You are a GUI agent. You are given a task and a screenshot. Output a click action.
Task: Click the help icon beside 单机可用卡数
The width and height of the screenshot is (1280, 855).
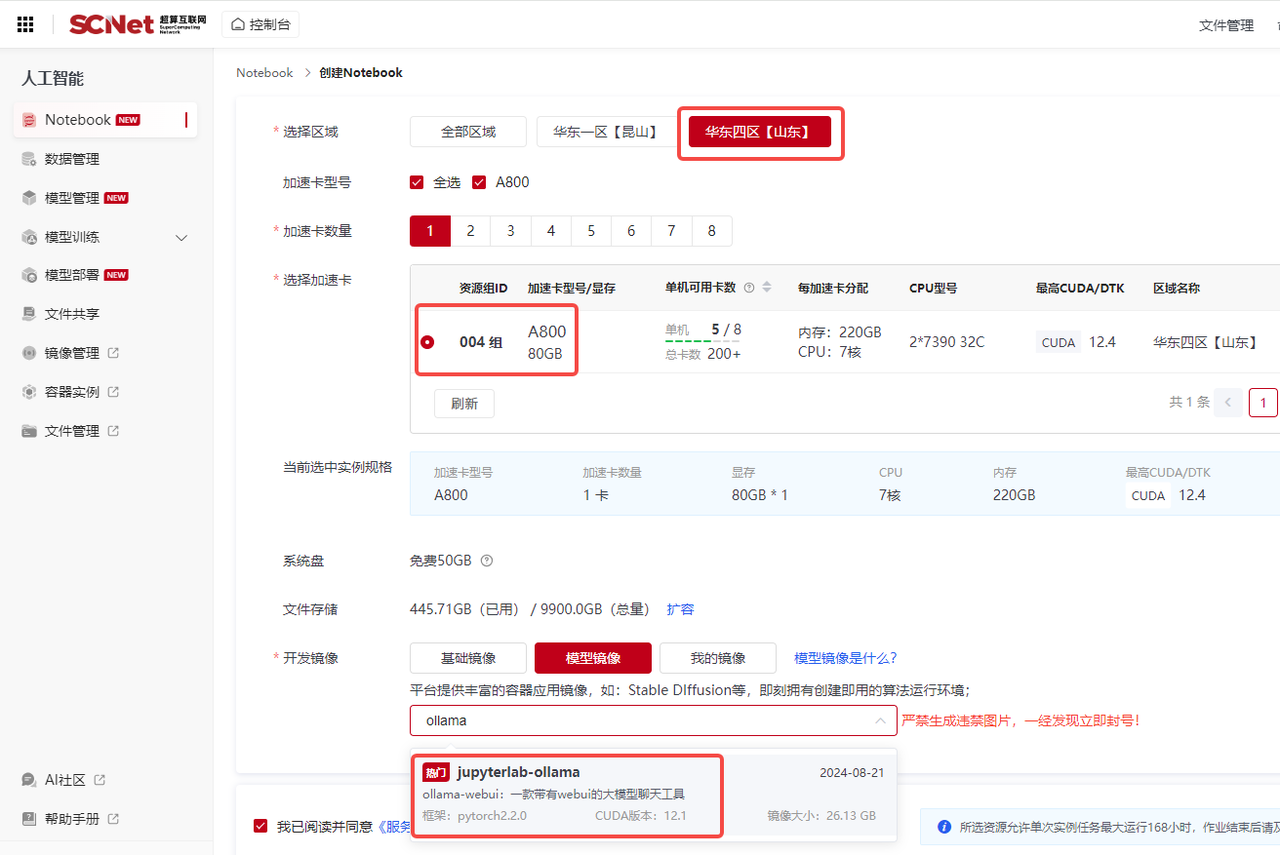[x=749, y=288]
